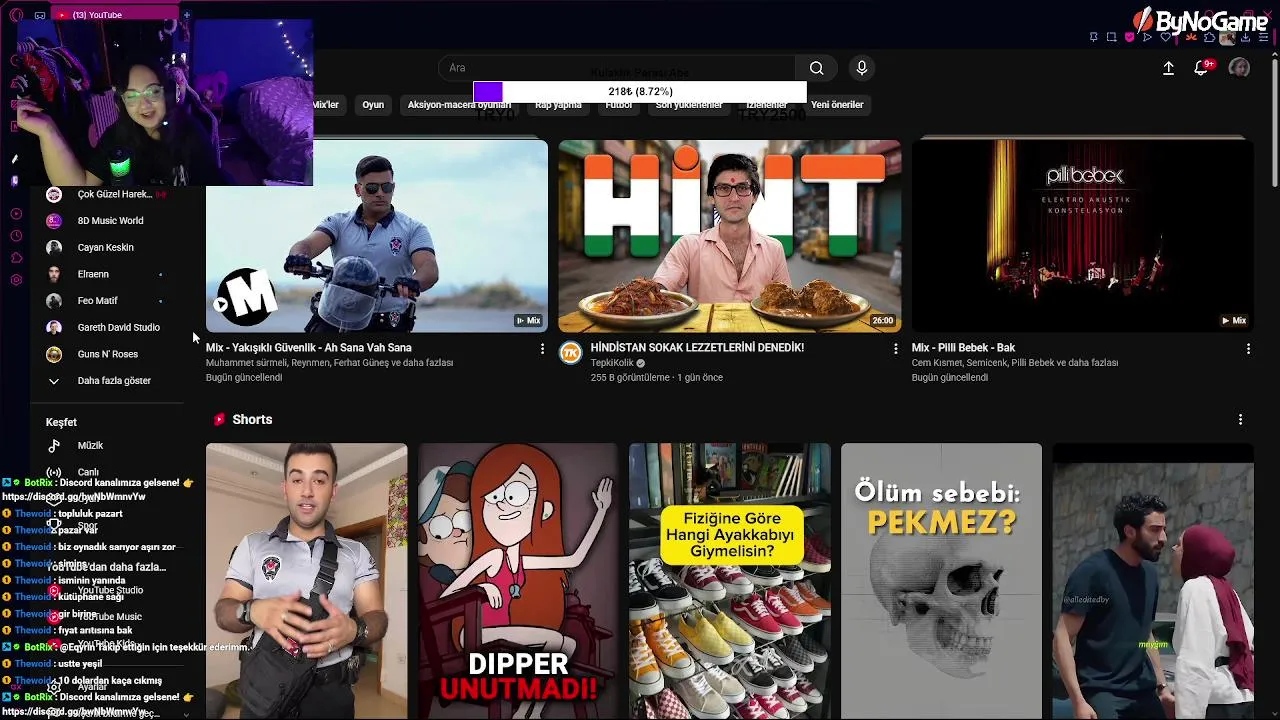Image resolution: width=1280 pixels, height=720 pixels.
Task: Open the browser easy setup menu icon
Action: point(1264,37)
